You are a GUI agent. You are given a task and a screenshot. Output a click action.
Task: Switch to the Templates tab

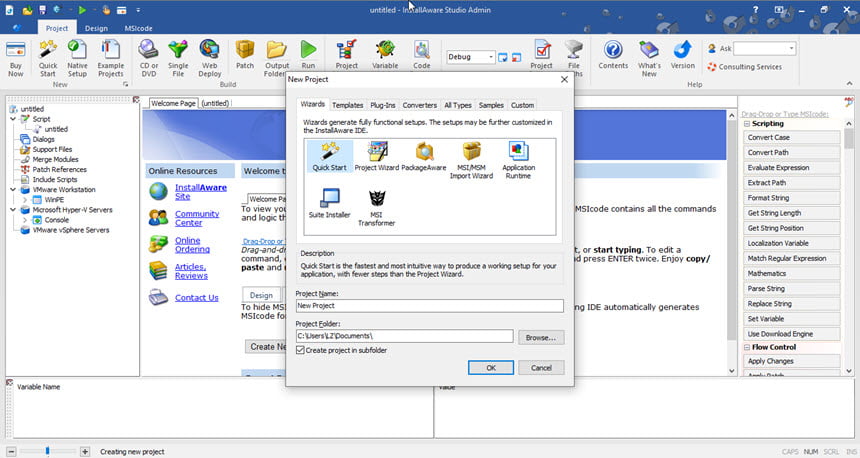(x=348, y=105)
